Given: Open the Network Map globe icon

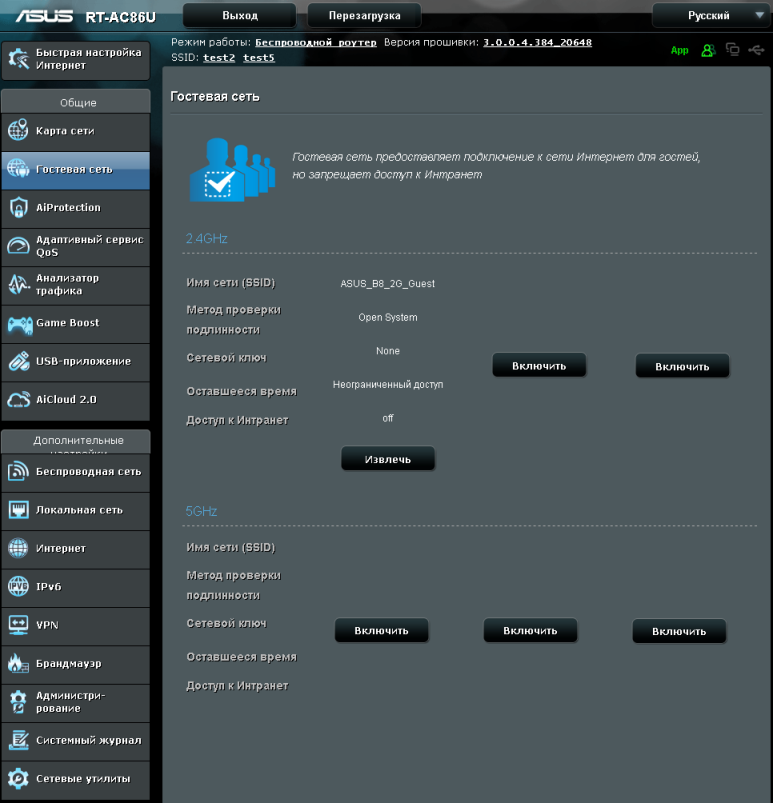Looking at the screenshot, I should (18, 130).
